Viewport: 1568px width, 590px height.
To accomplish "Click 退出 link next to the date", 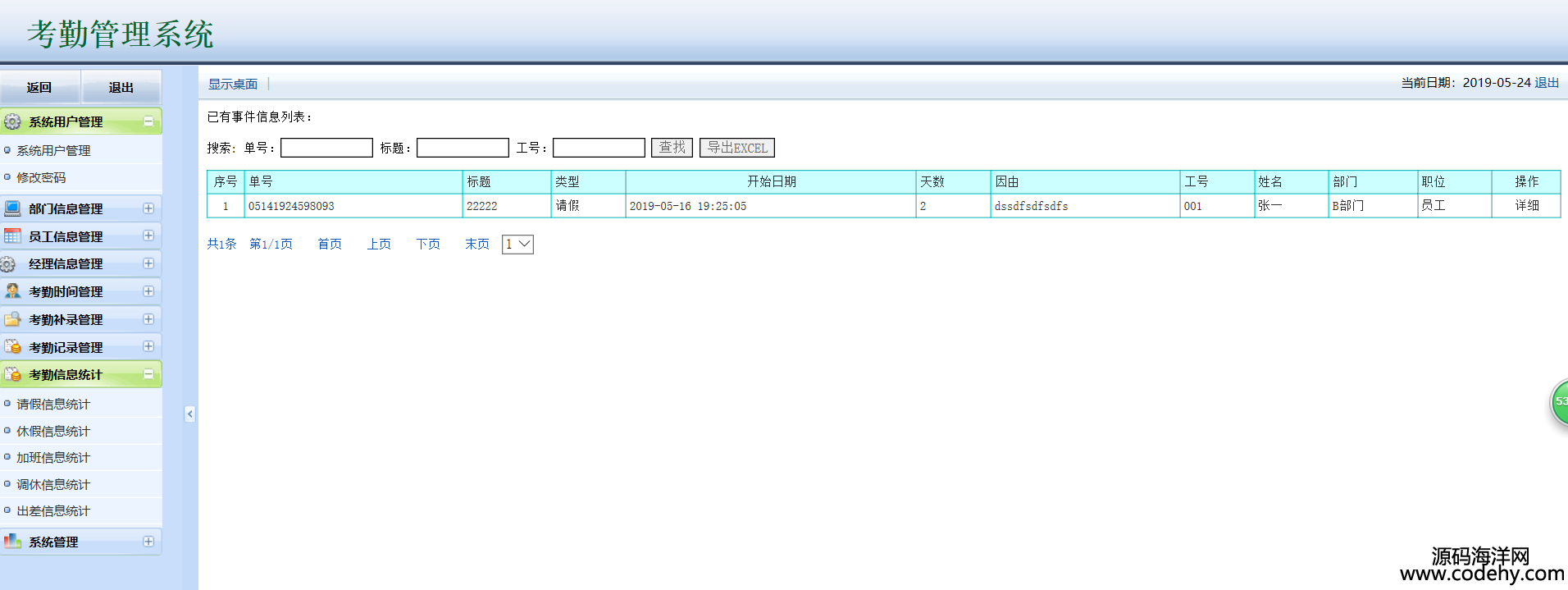I will click(1547, 83).
